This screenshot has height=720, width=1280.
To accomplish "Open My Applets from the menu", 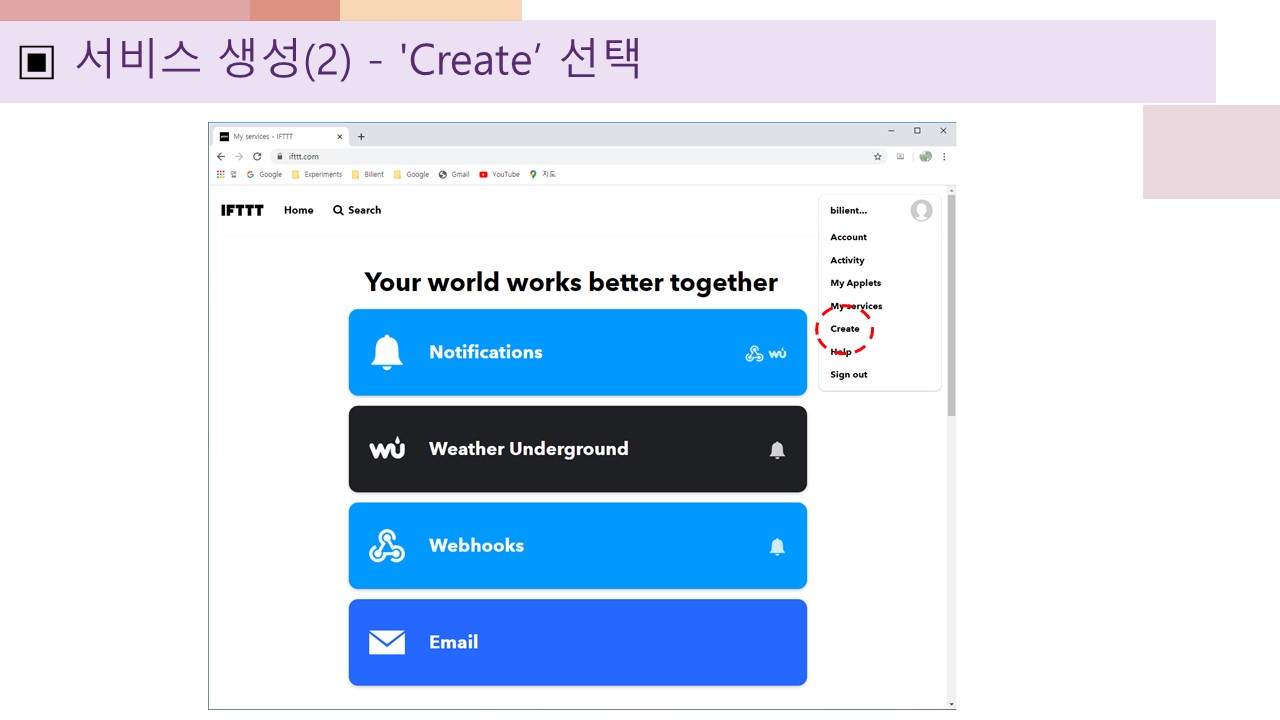I will [x=856, y=283].
